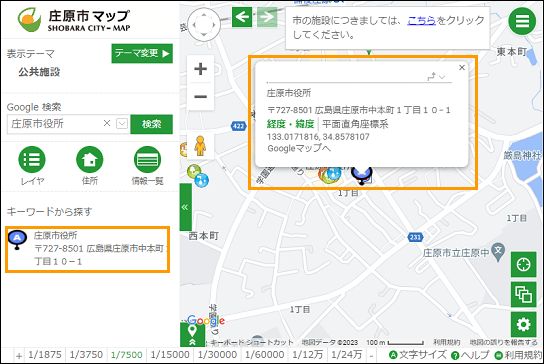Click the Googleマップへ link

[299, 149]
